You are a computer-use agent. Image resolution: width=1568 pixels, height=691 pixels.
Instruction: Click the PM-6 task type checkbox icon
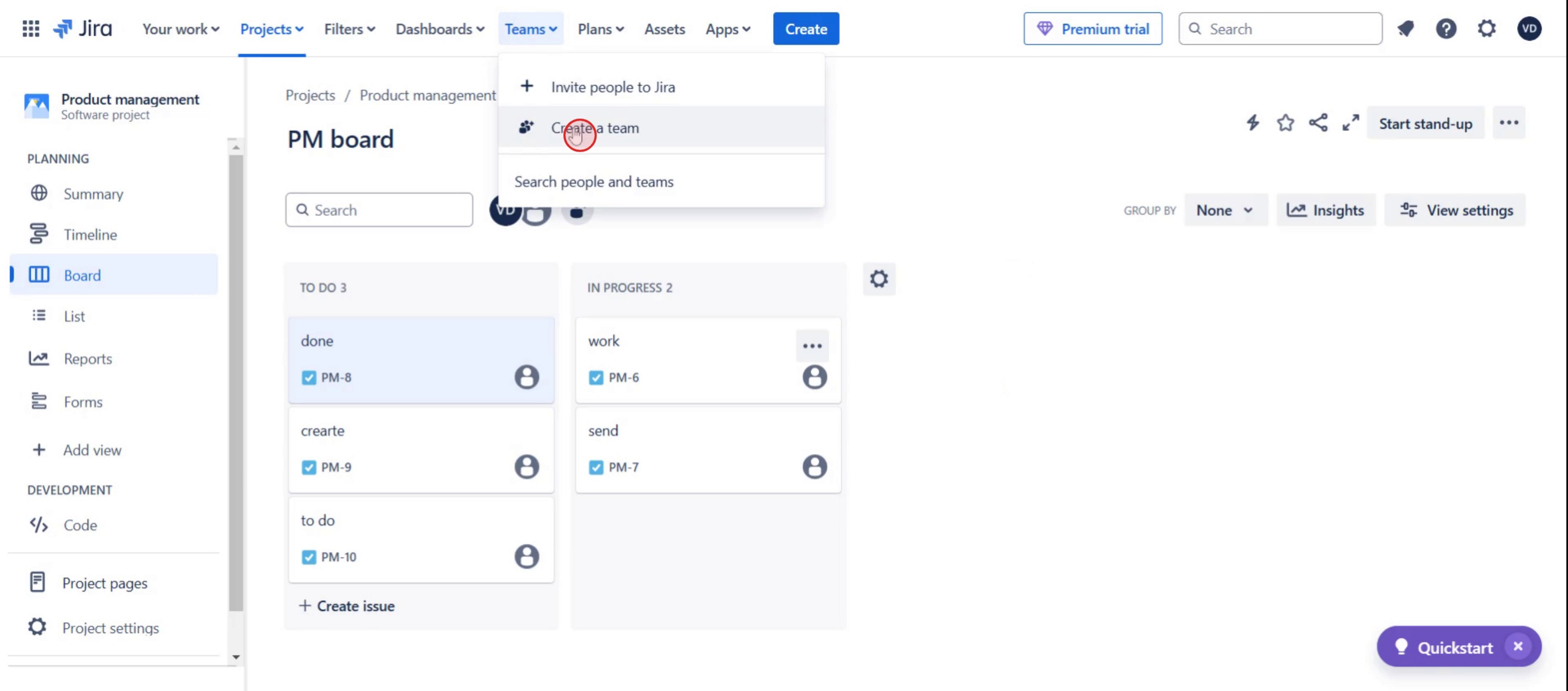(596, 378)
